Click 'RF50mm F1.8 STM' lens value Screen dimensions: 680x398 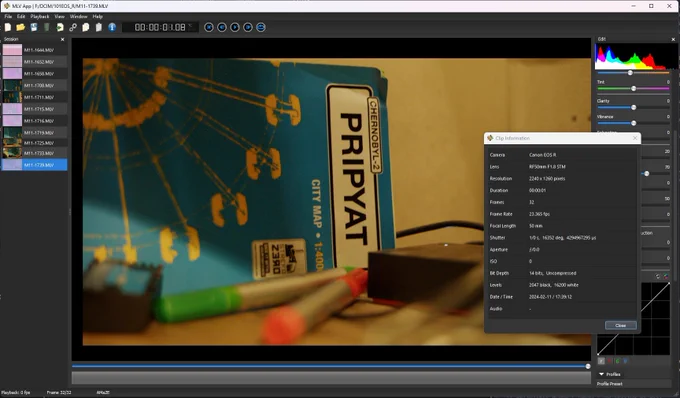click(x=547, y=166)
